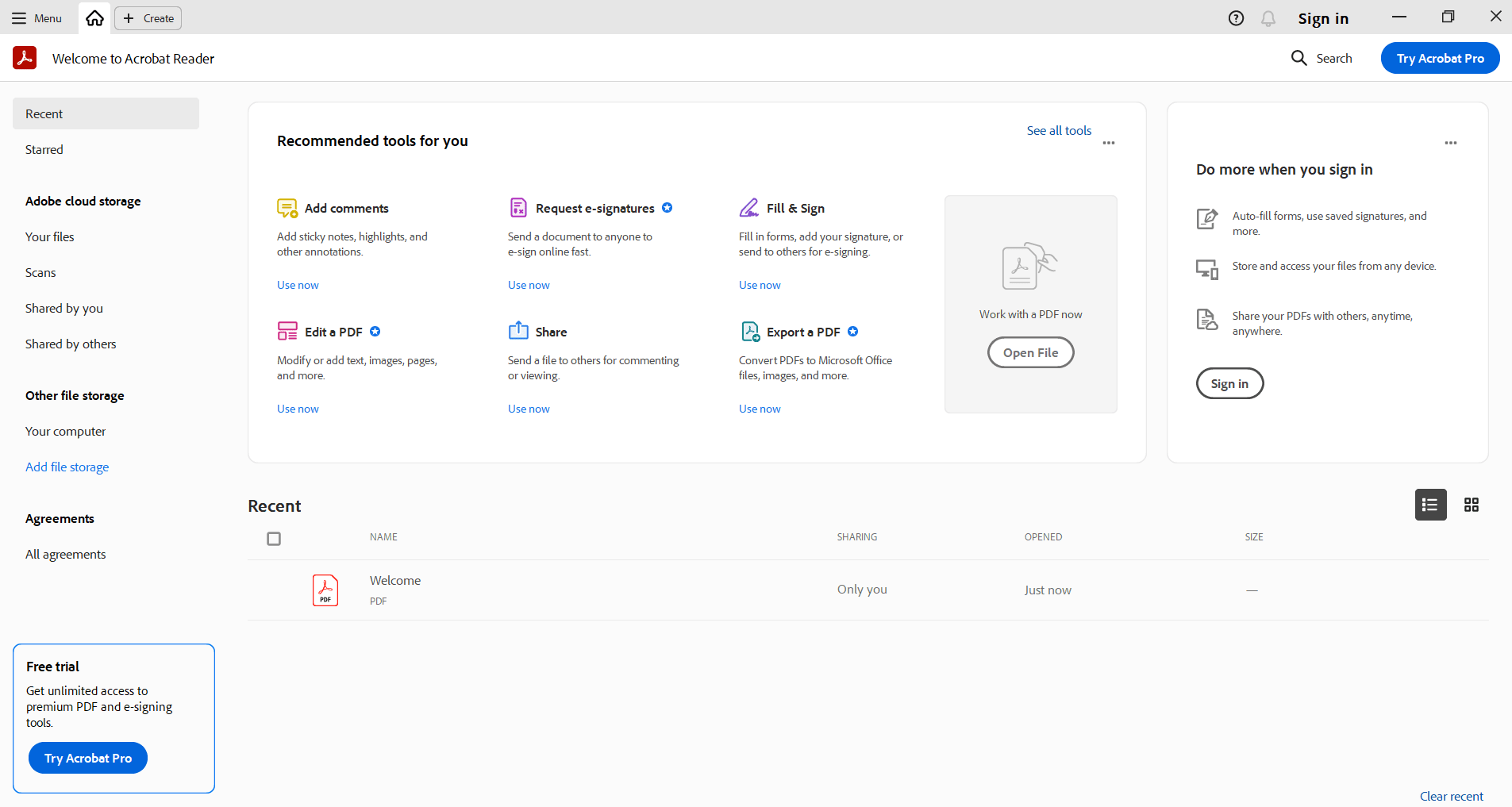This screenshot has height=807, width=1512.
Task: Switch to grid thumbnail view in Recent
Action: [1472, 505]
